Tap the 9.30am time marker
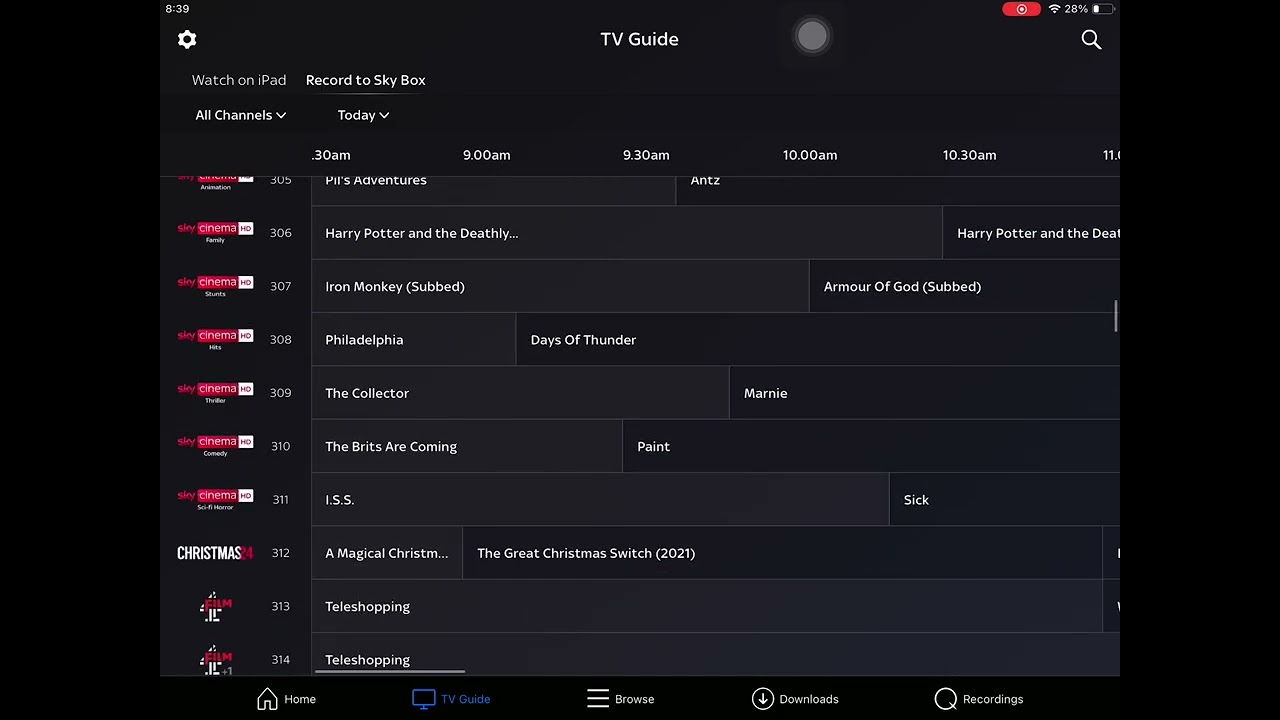This screenshot has height=720, width=1280. pyautogui.click(x=646, y=155)
